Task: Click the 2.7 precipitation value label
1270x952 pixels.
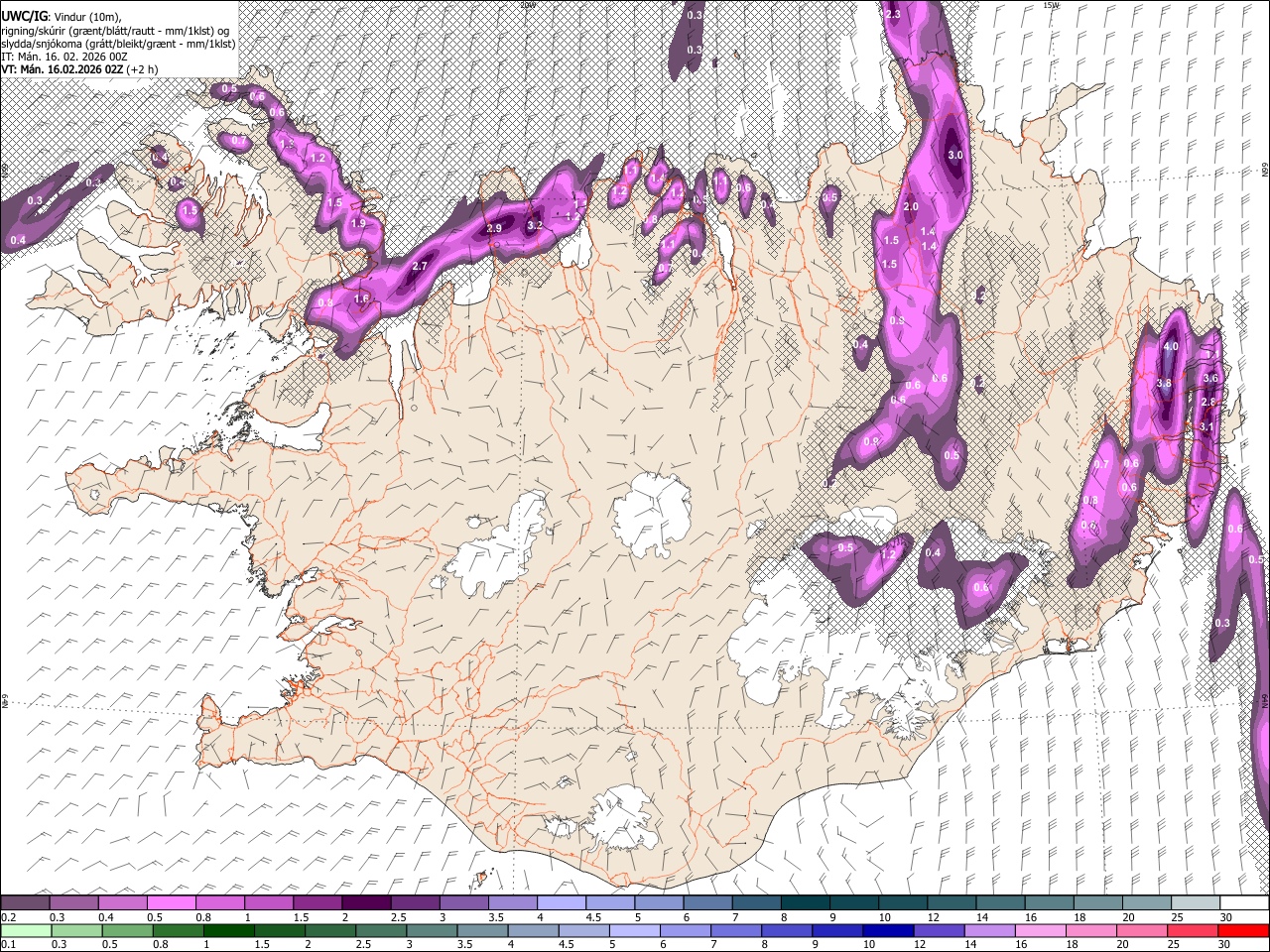Action: [x=419, y=266]
